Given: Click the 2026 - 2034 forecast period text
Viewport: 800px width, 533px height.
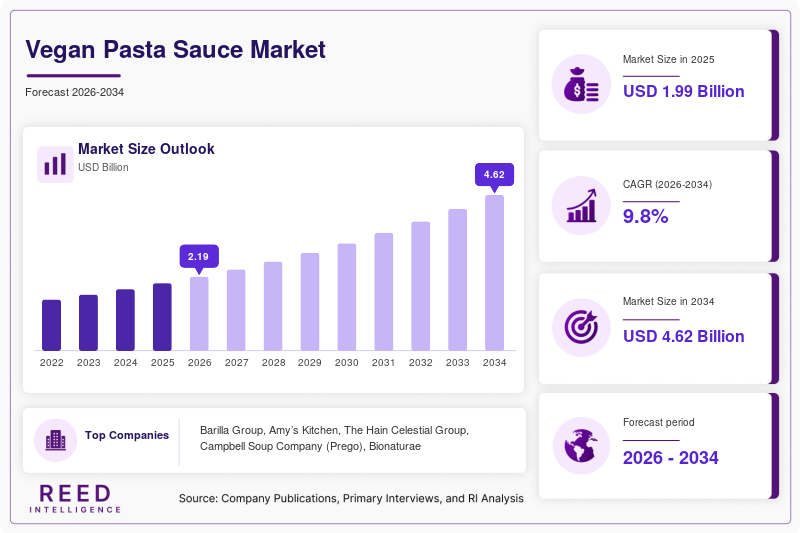Looking at the screenshot, I should pos(670,458).
